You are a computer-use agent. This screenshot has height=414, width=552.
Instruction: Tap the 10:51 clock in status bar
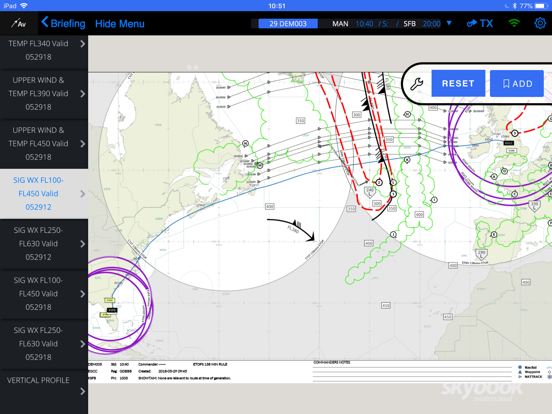coord(277,6)
